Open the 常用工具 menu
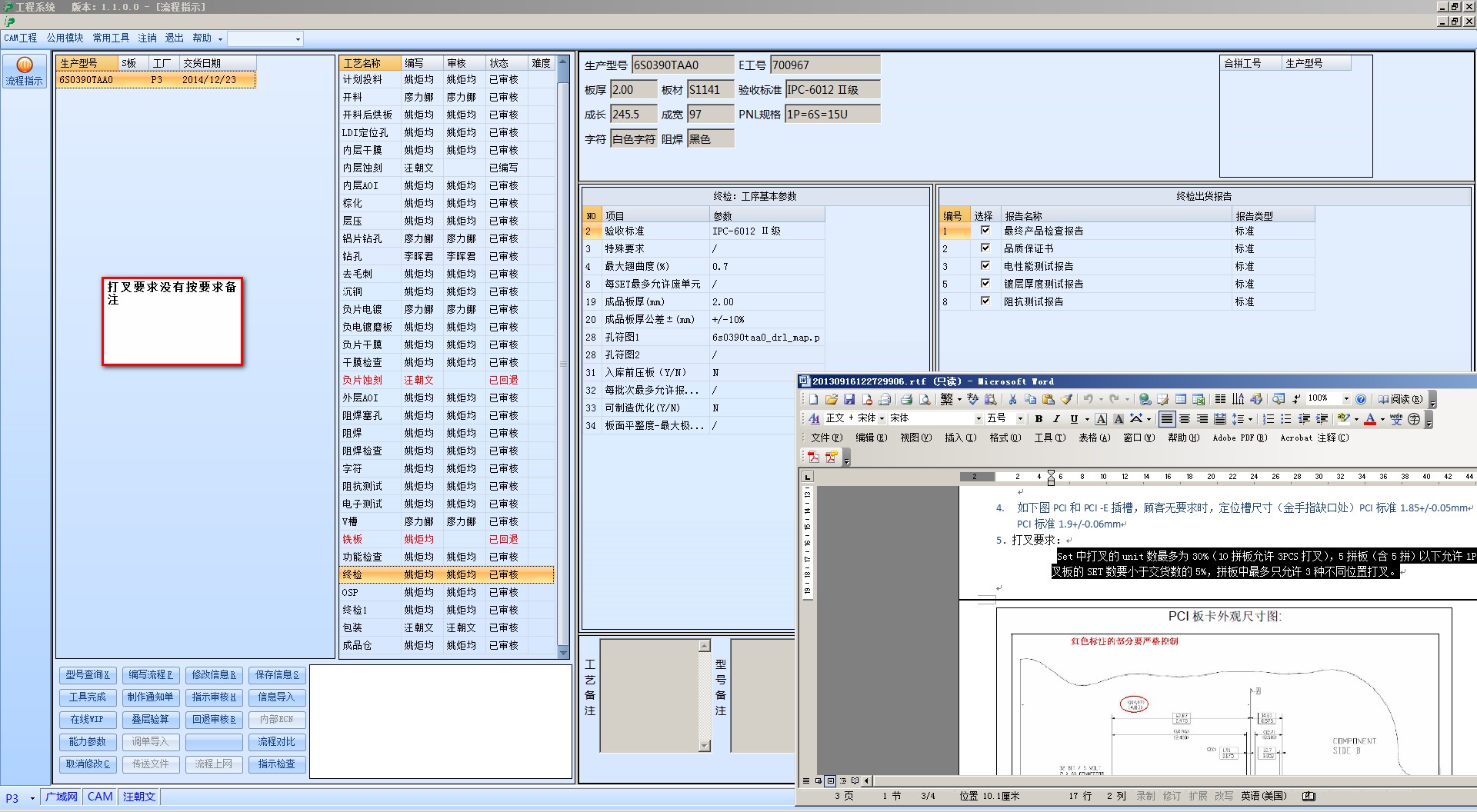1477x812 pixels. click(111, 38)
